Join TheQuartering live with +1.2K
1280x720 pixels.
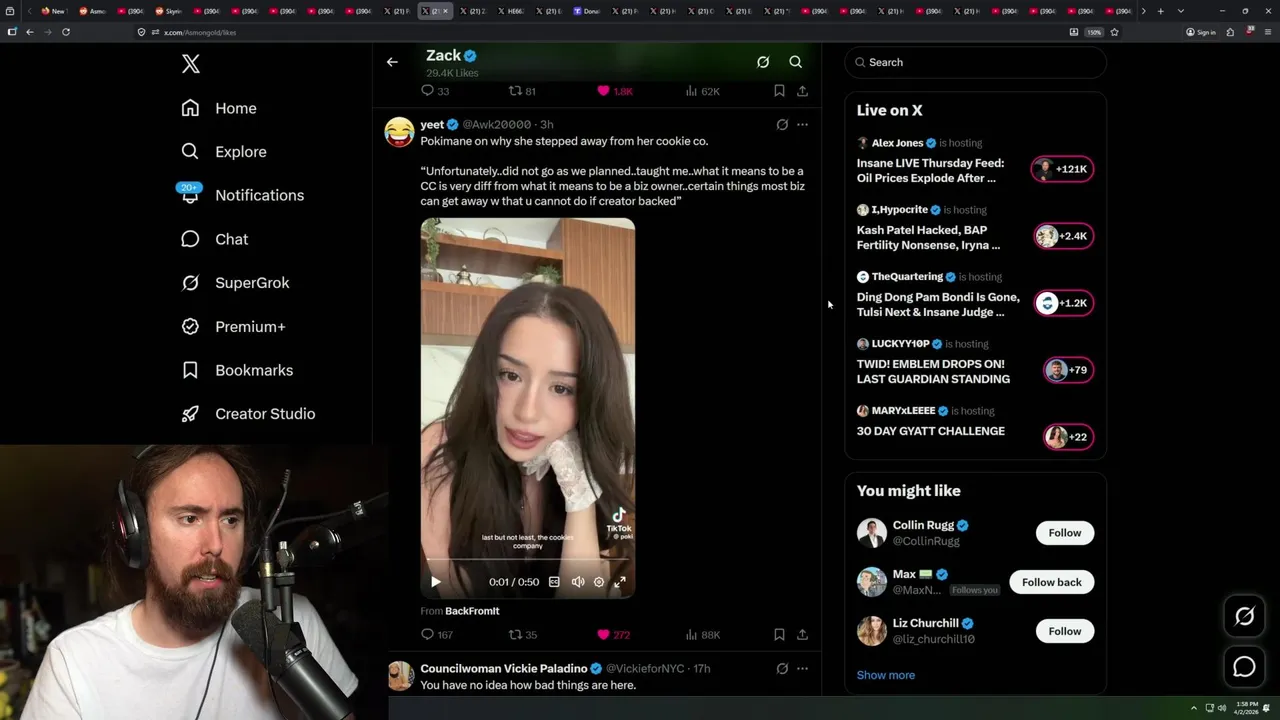tap(1063, 303)
